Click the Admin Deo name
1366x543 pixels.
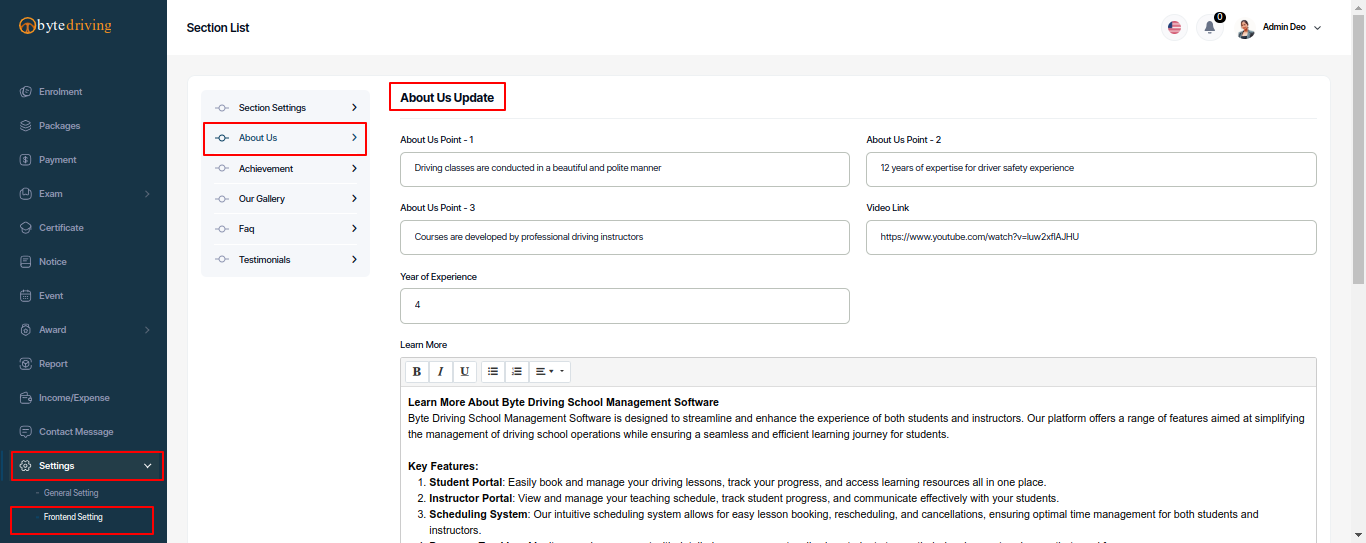pos(1284,27)
